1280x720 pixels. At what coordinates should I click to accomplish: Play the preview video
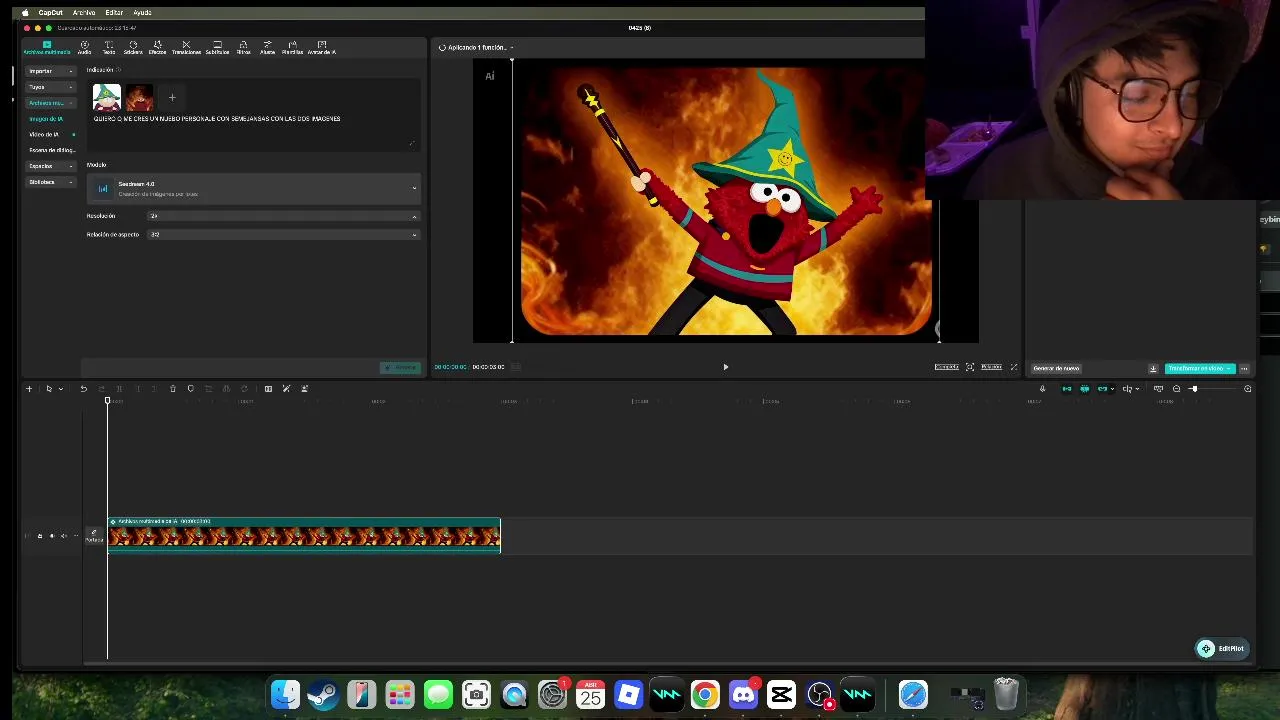(x=726, y=367)
